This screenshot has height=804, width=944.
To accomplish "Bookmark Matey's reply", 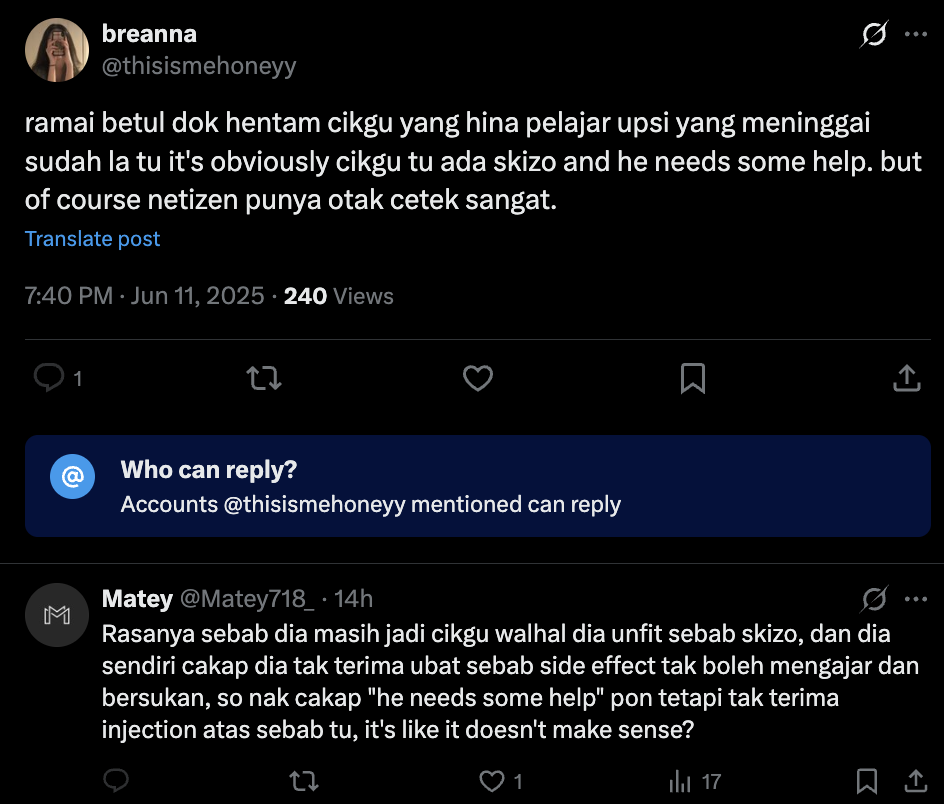I will click(x=867, y=780).
